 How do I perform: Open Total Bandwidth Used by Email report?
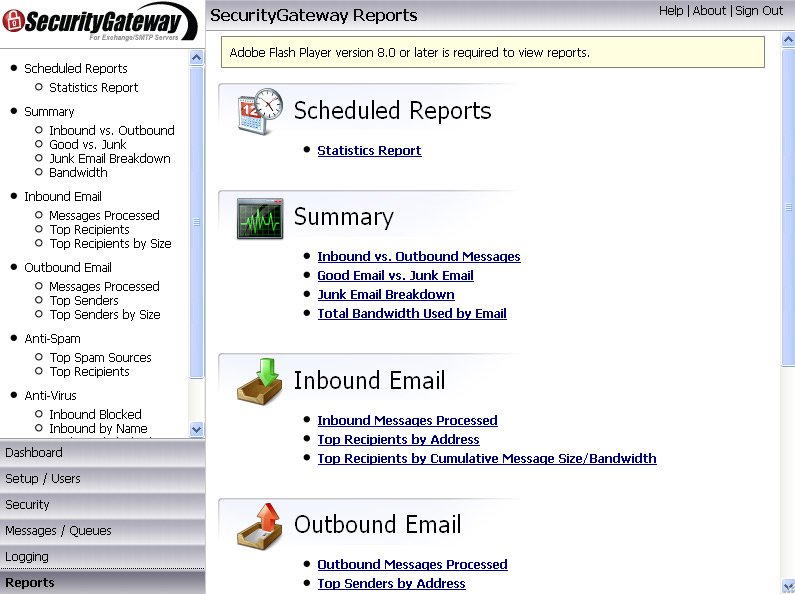point(412,313)
